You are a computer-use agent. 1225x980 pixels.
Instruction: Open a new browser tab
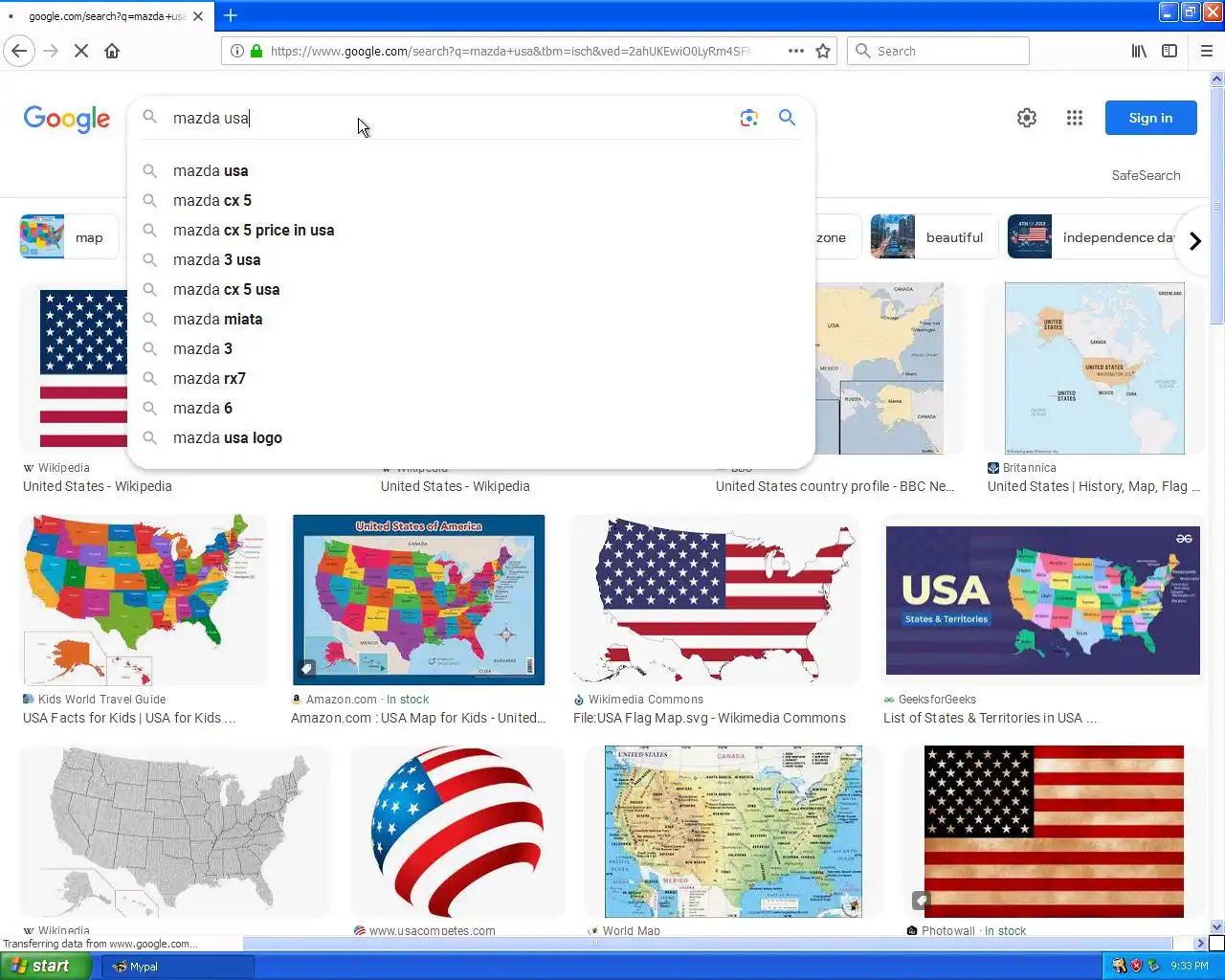pos(231,15)
